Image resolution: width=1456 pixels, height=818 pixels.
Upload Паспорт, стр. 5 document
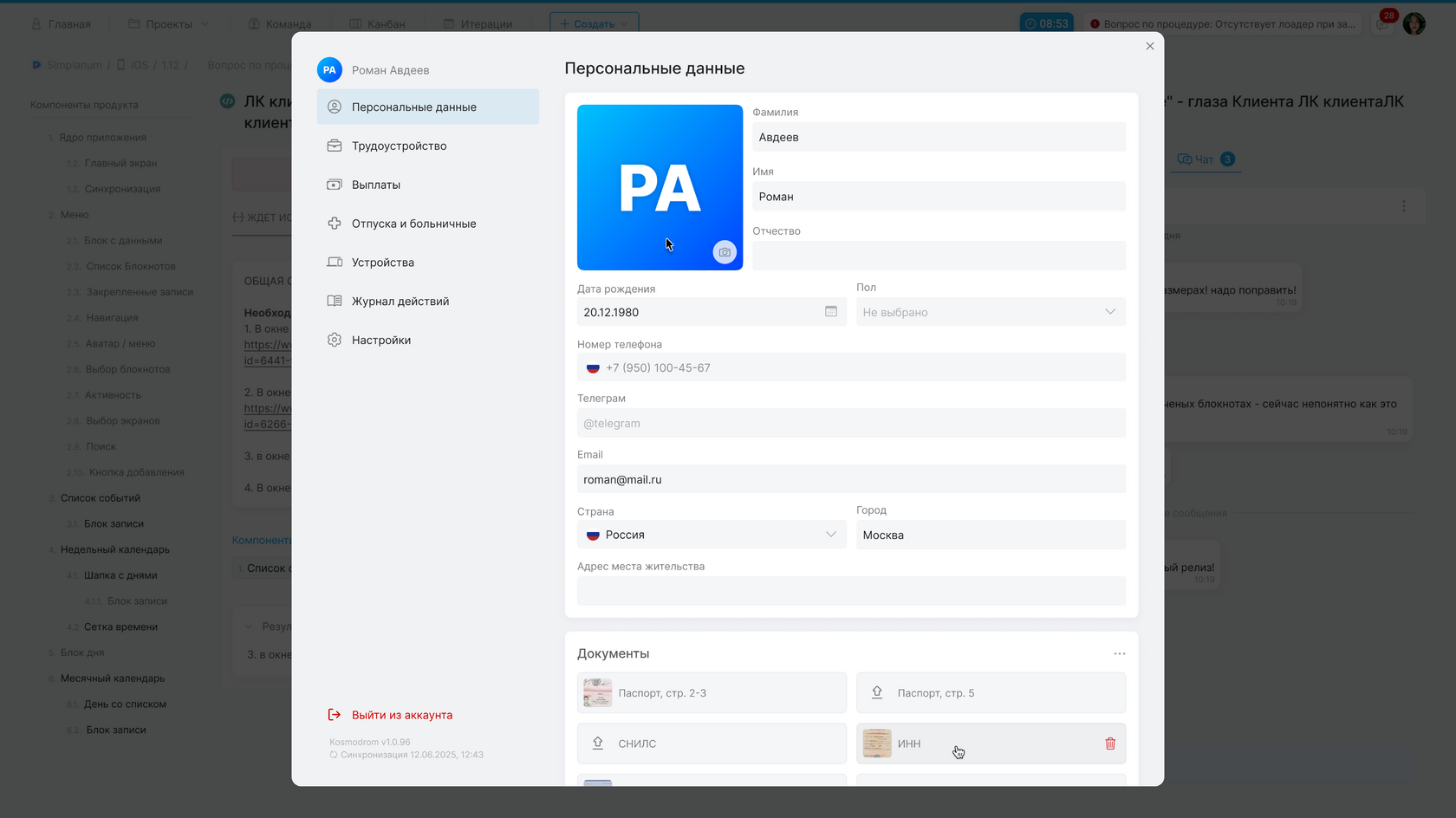(x=991, y=693)
